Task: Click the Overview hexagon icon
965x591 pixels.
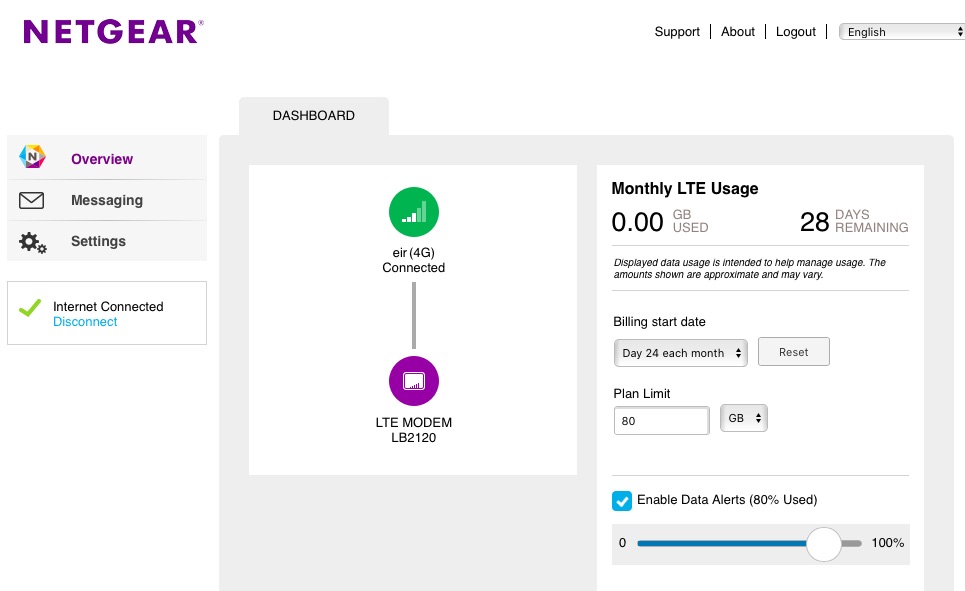Action: coord(33,158)
